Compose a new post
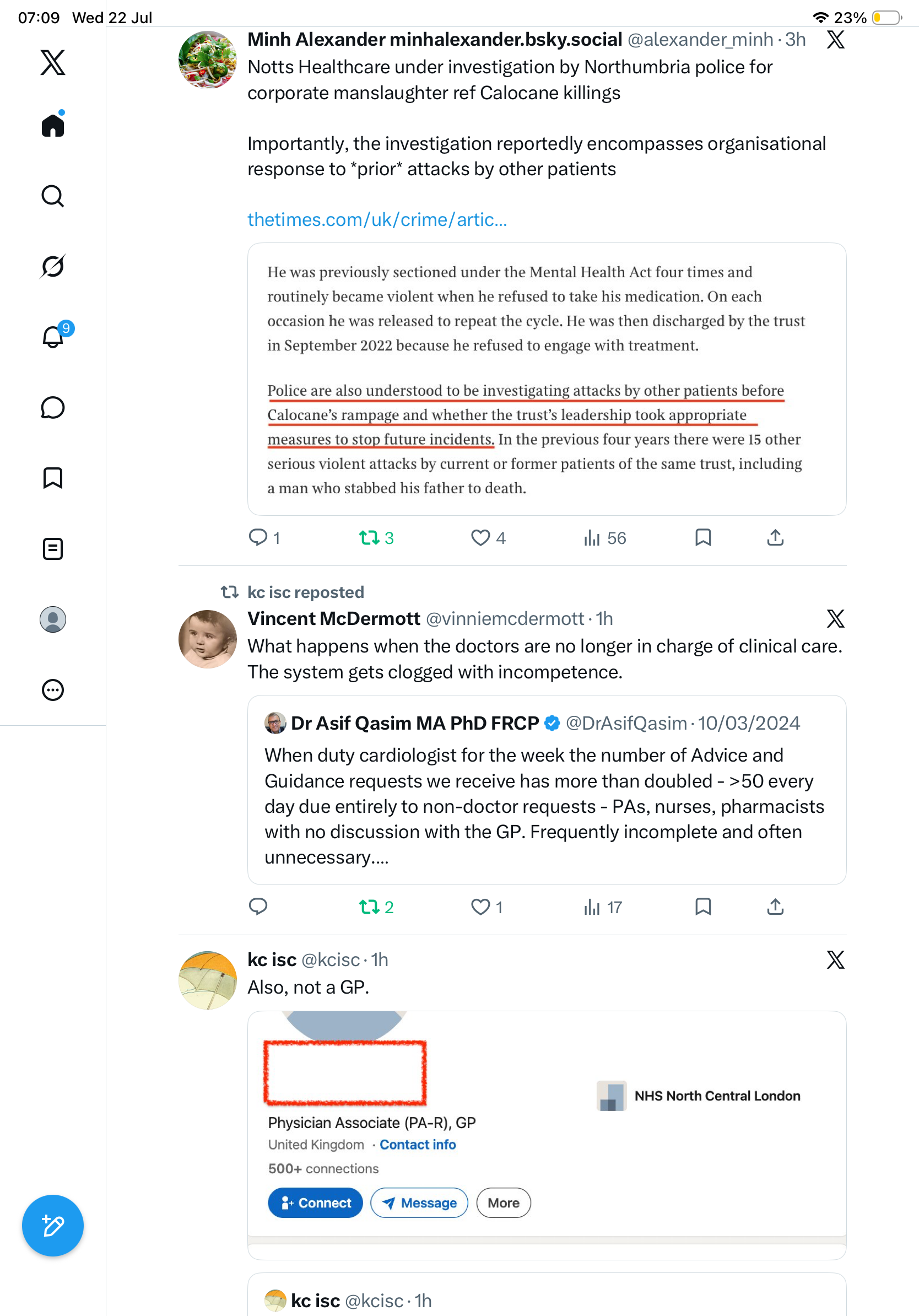Viewport: 919px width, 1316px height. tap(53, 1226)
